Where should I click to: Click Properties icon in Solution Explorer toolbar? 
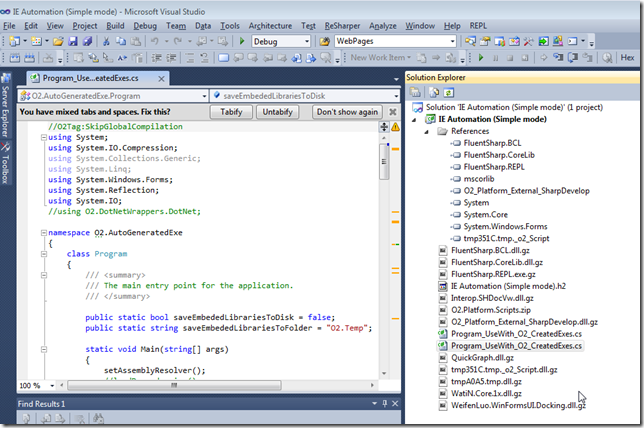(x=413, y=92)
